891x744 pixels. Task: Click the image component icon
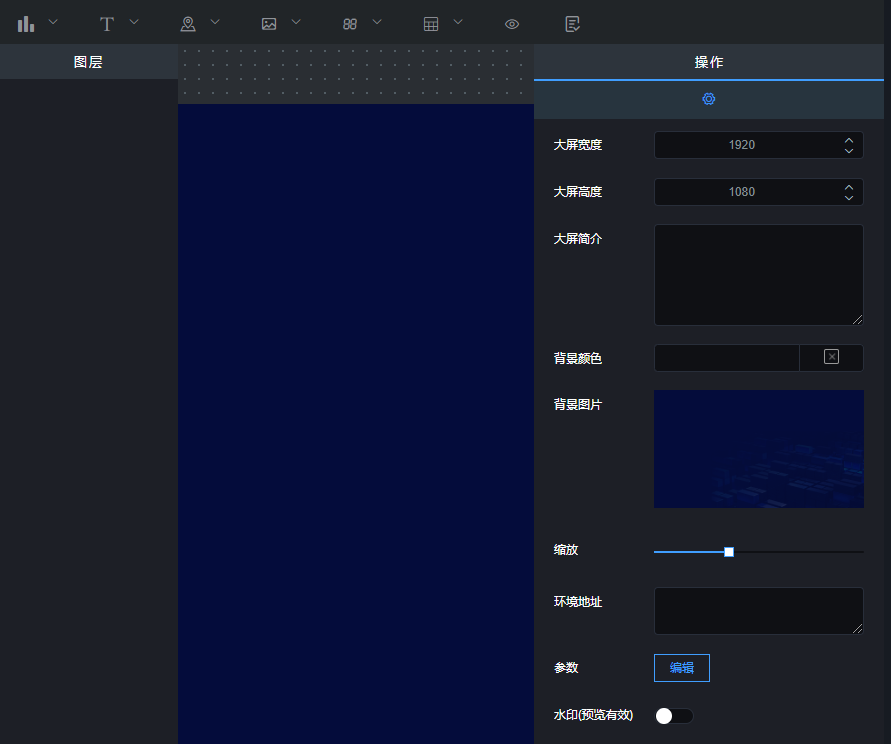[x=269, y=23]
